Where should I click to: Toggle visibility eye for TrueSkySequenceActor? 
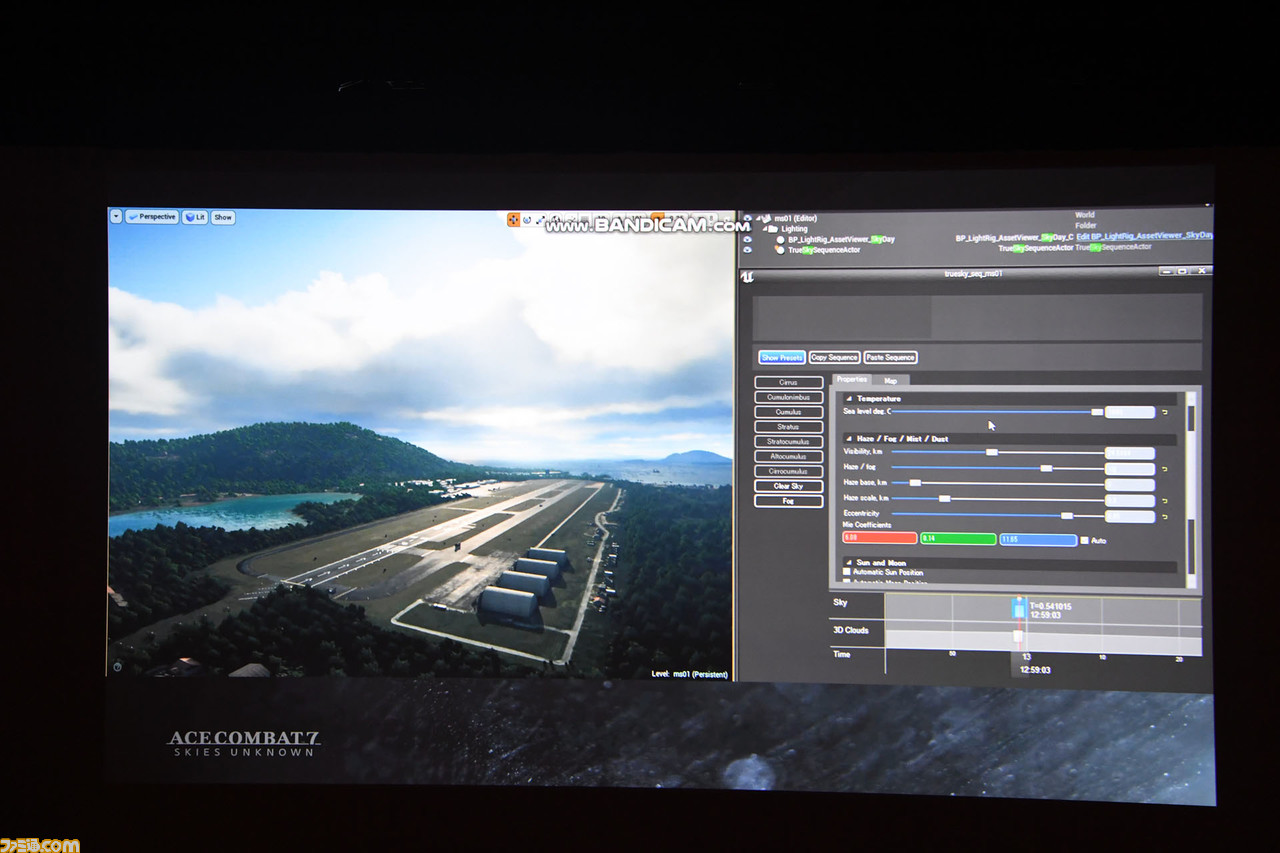coord(747,249)
